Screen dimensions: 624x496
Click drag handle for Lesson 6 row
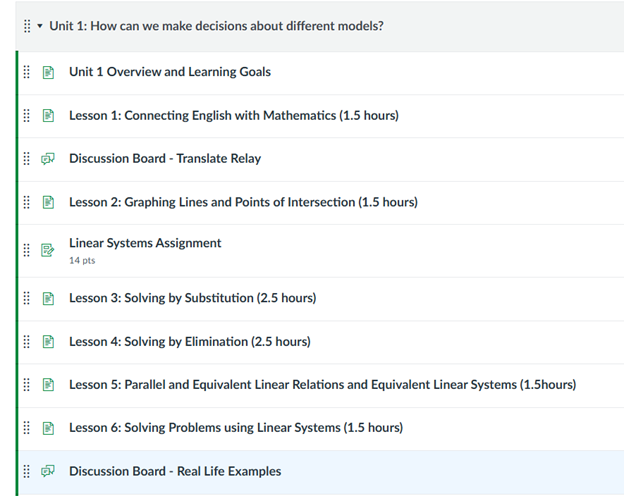[x=27, y=428]
